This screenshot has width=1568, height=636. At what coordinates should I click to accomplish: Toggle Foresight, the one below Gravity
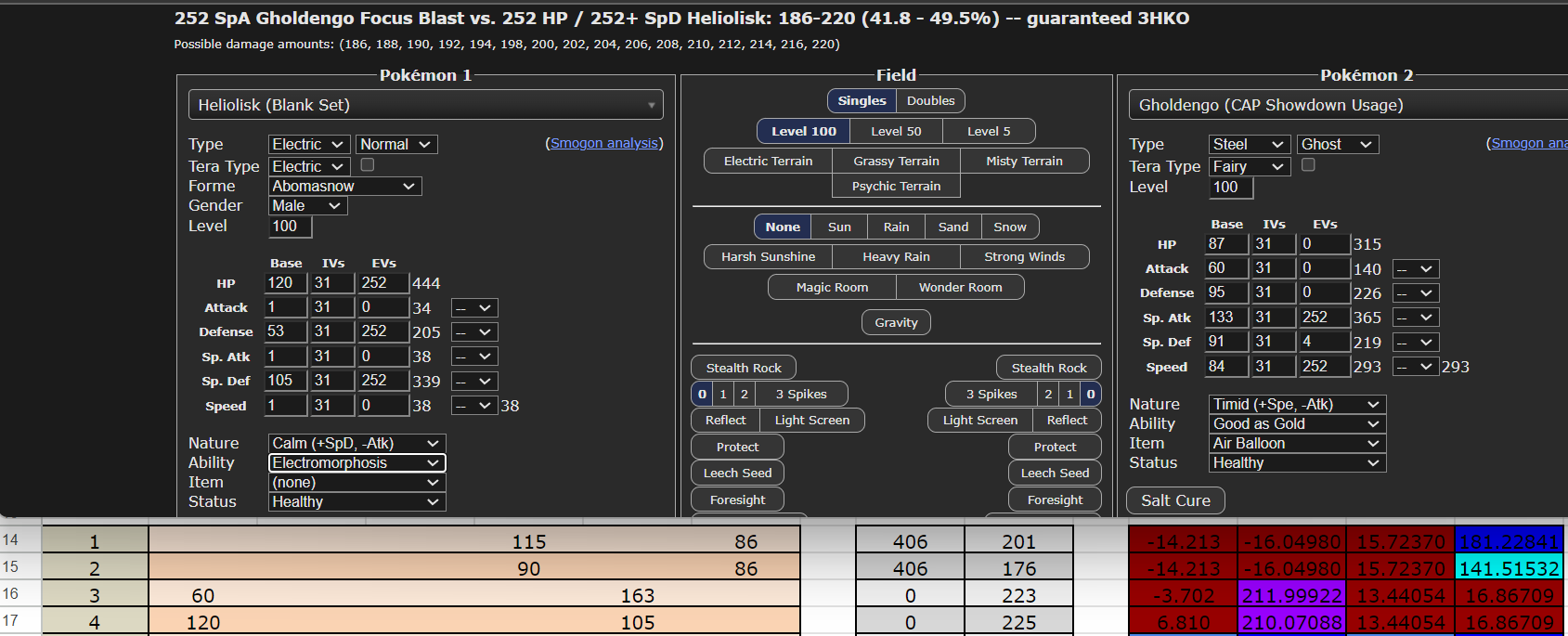(x=737, y=500)
